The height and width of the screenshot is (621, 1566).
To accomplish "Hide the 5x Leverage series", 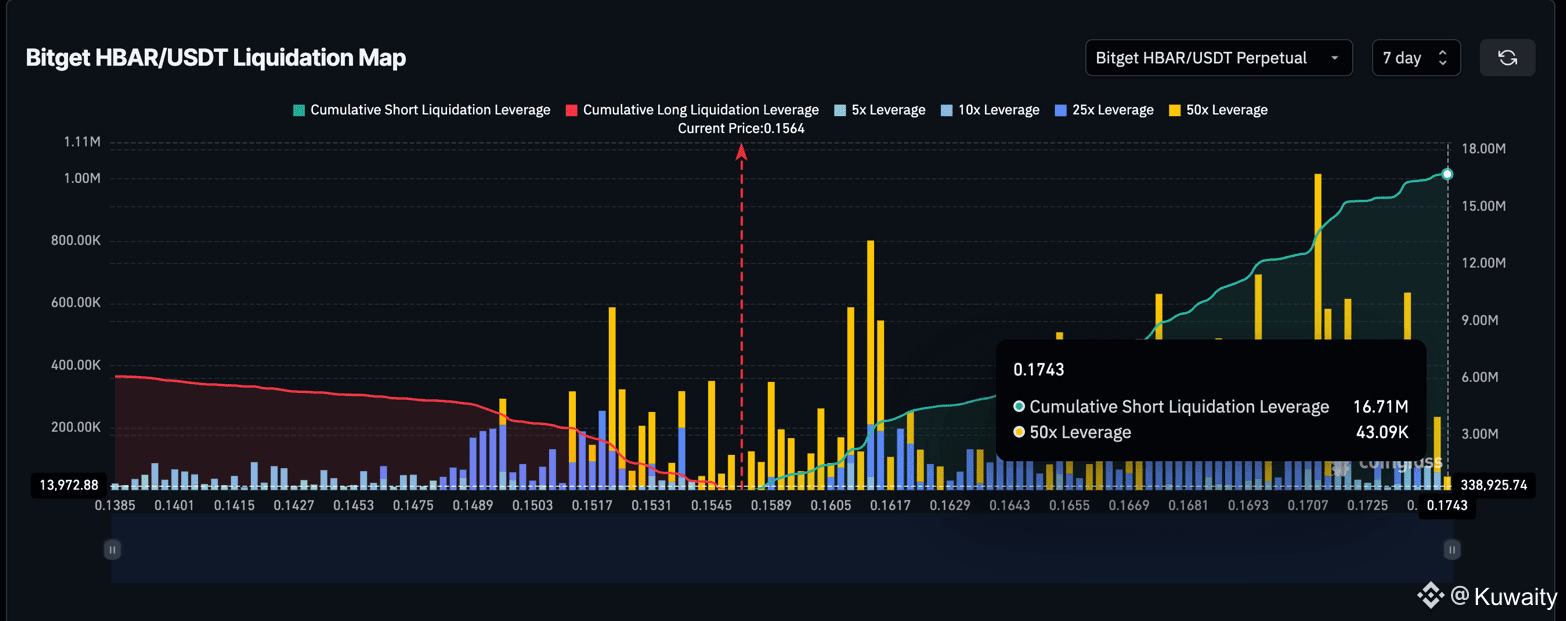I will (879, 110).
